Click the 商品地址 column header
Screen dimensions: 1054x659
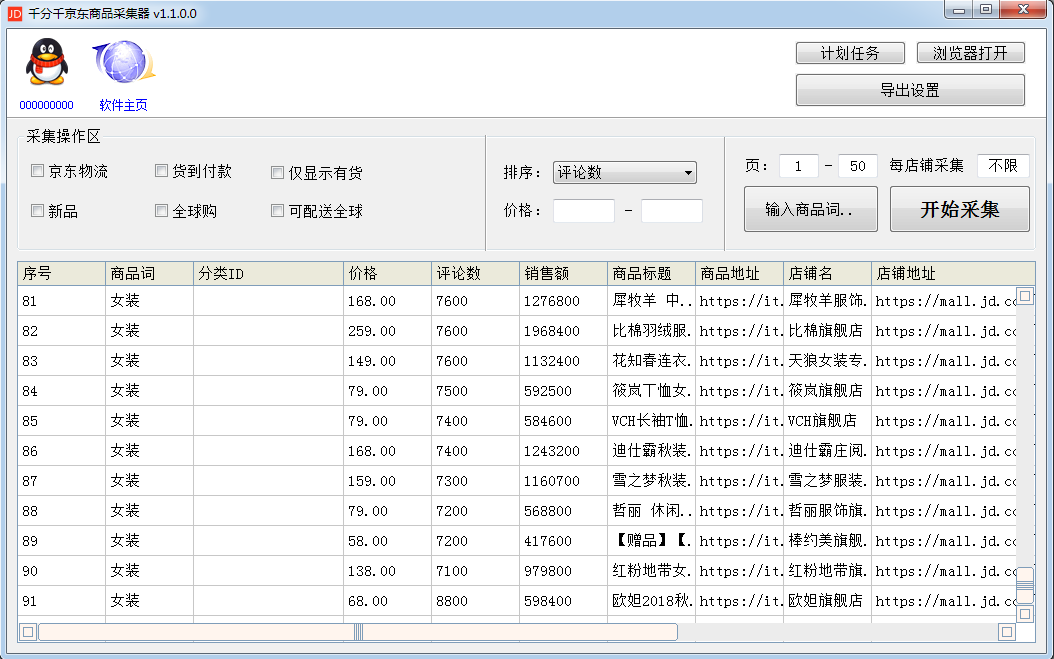[740, 274]
